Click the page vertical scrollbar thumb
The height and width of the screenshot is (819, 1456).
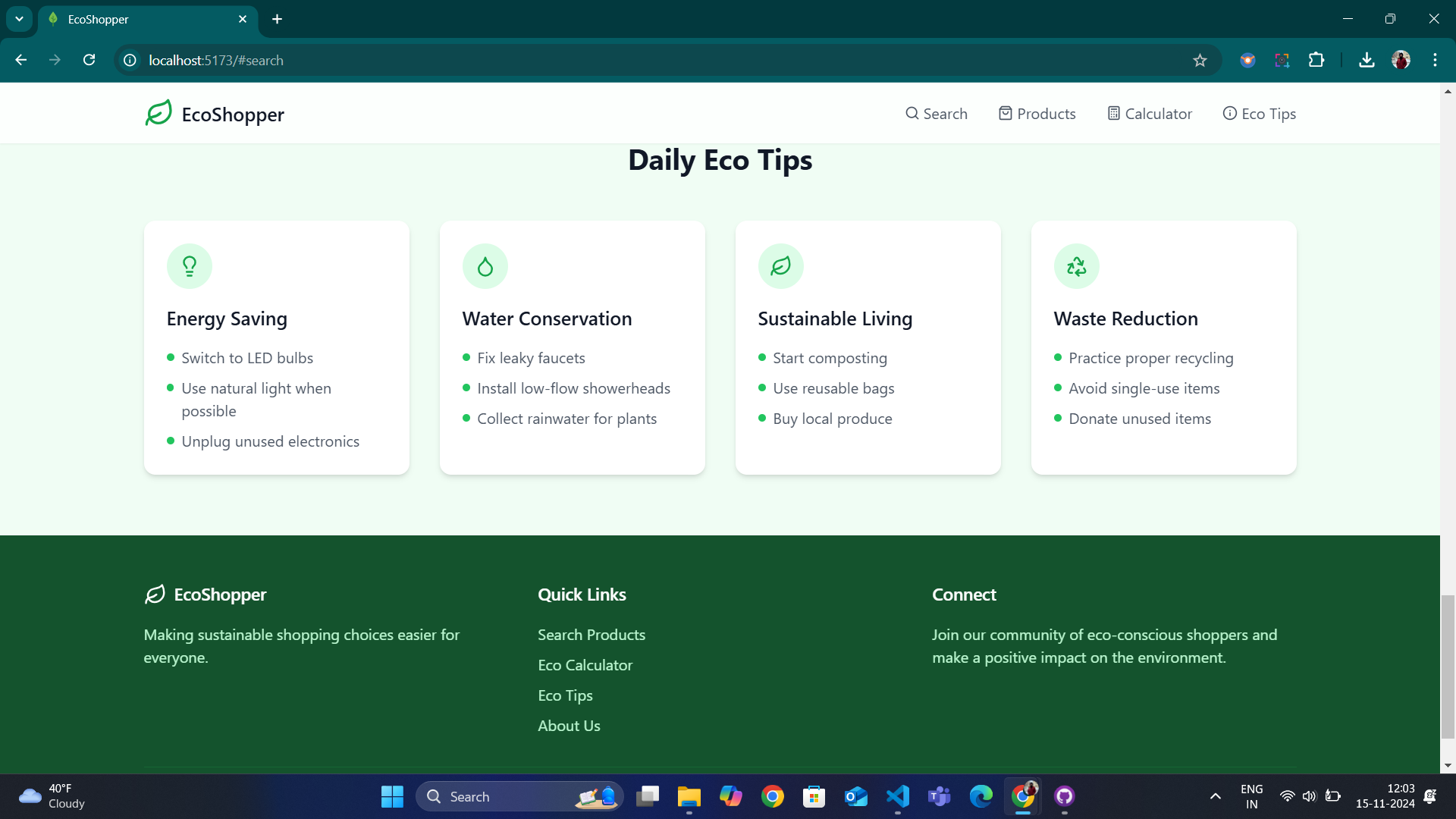pos(1448,666)
